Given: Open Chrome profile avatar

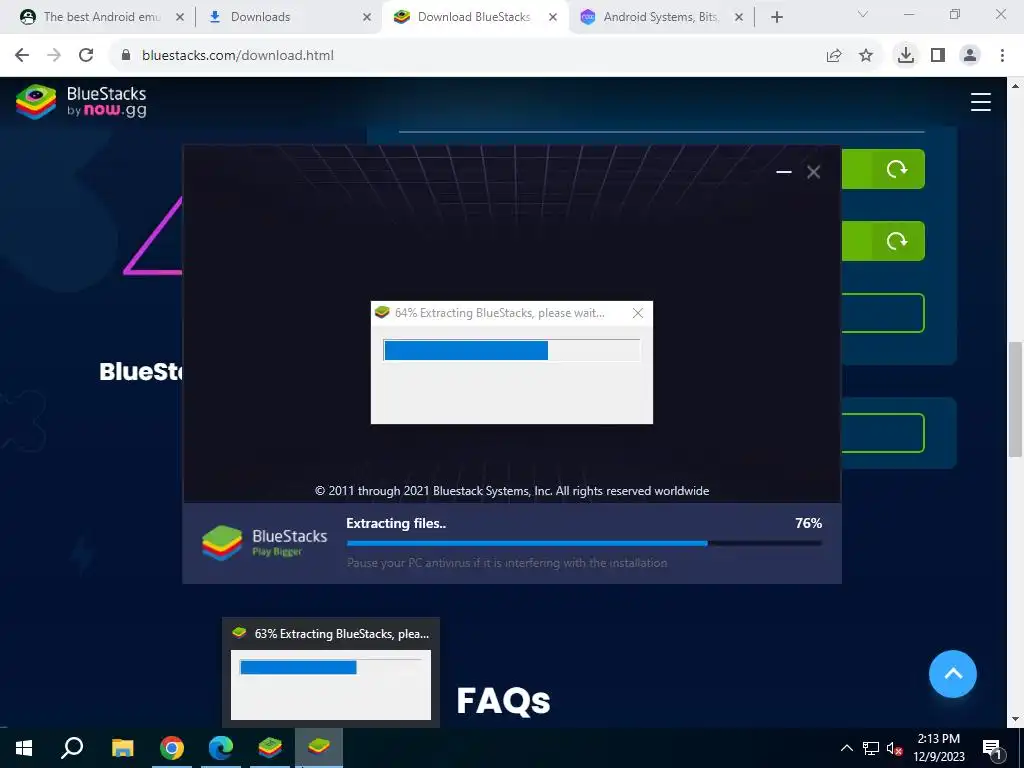Looking at the screenshot, I should pos(970,56).
